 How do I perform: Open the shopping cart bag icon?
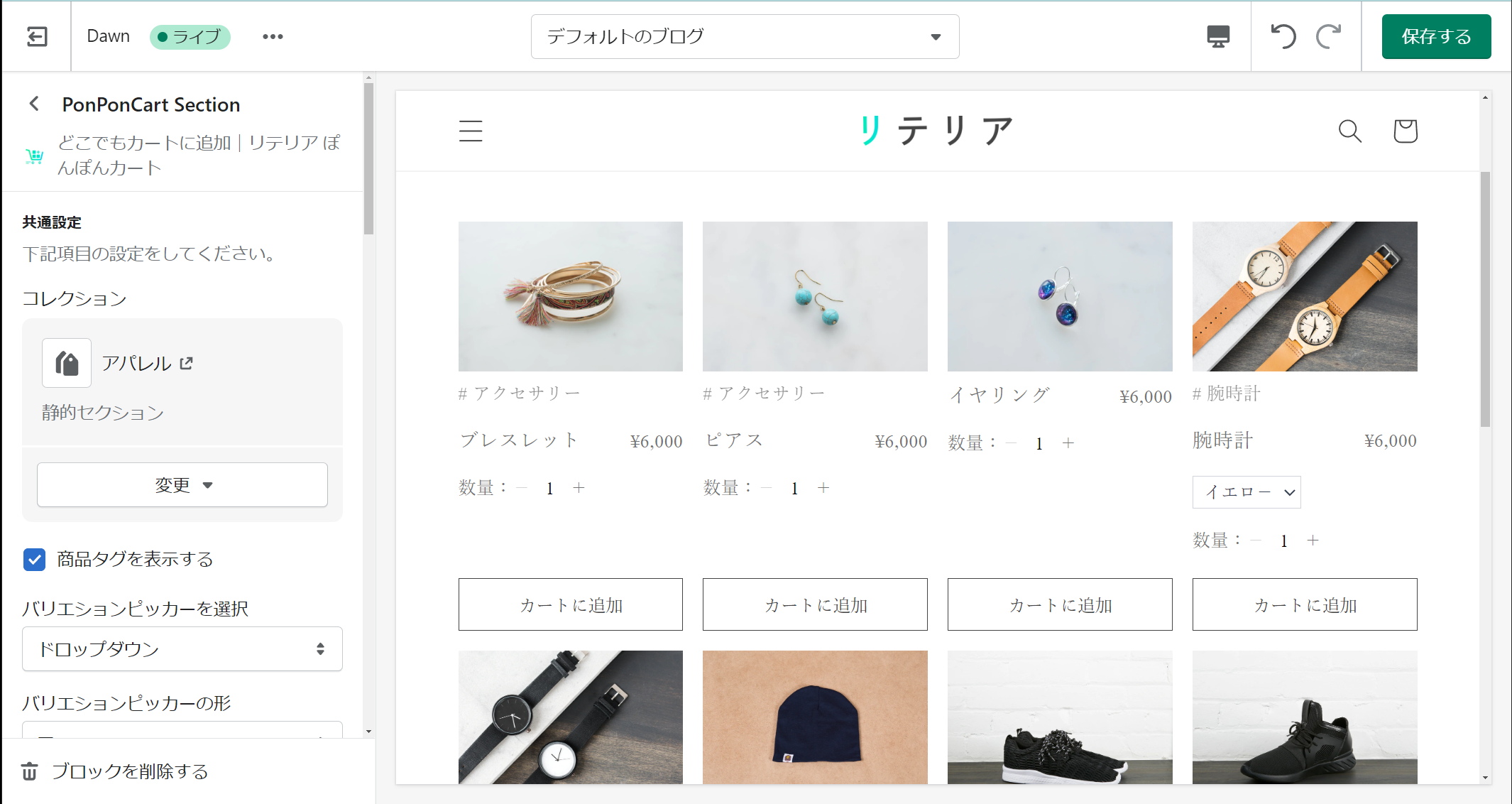pos(1405,131)
